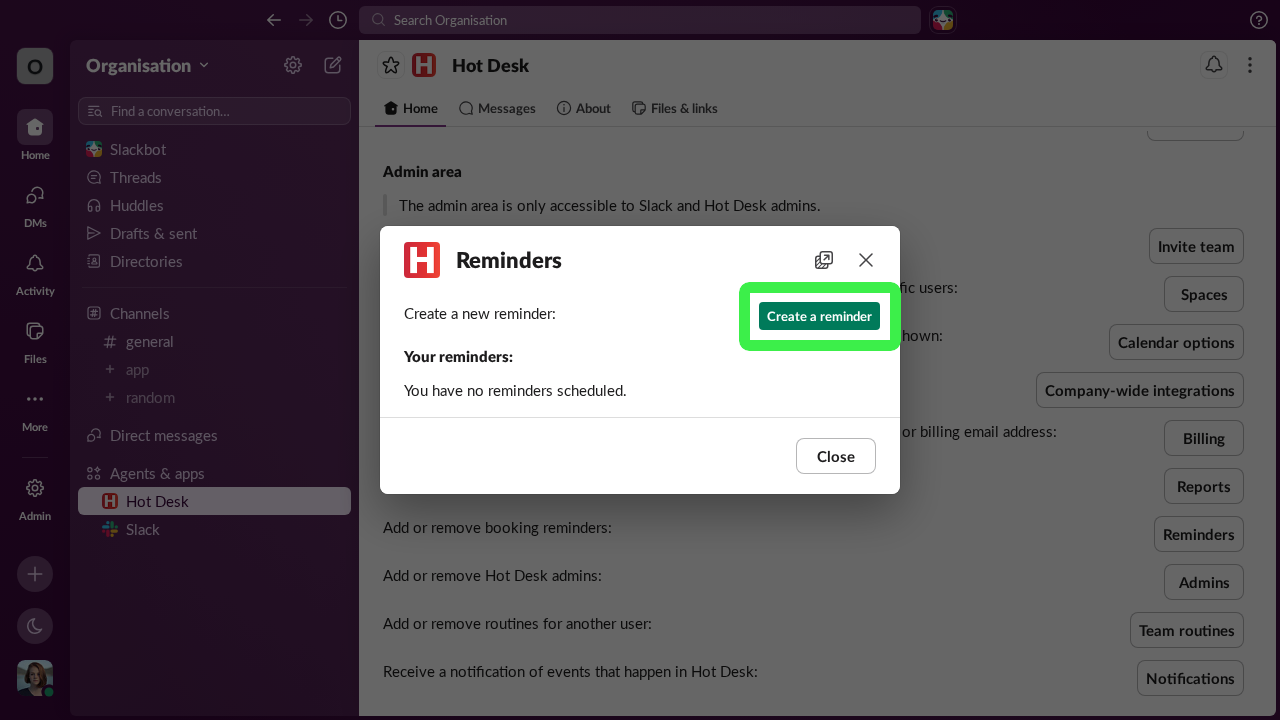
Task: Open Drafts & sent
Action: click(214, 233)
